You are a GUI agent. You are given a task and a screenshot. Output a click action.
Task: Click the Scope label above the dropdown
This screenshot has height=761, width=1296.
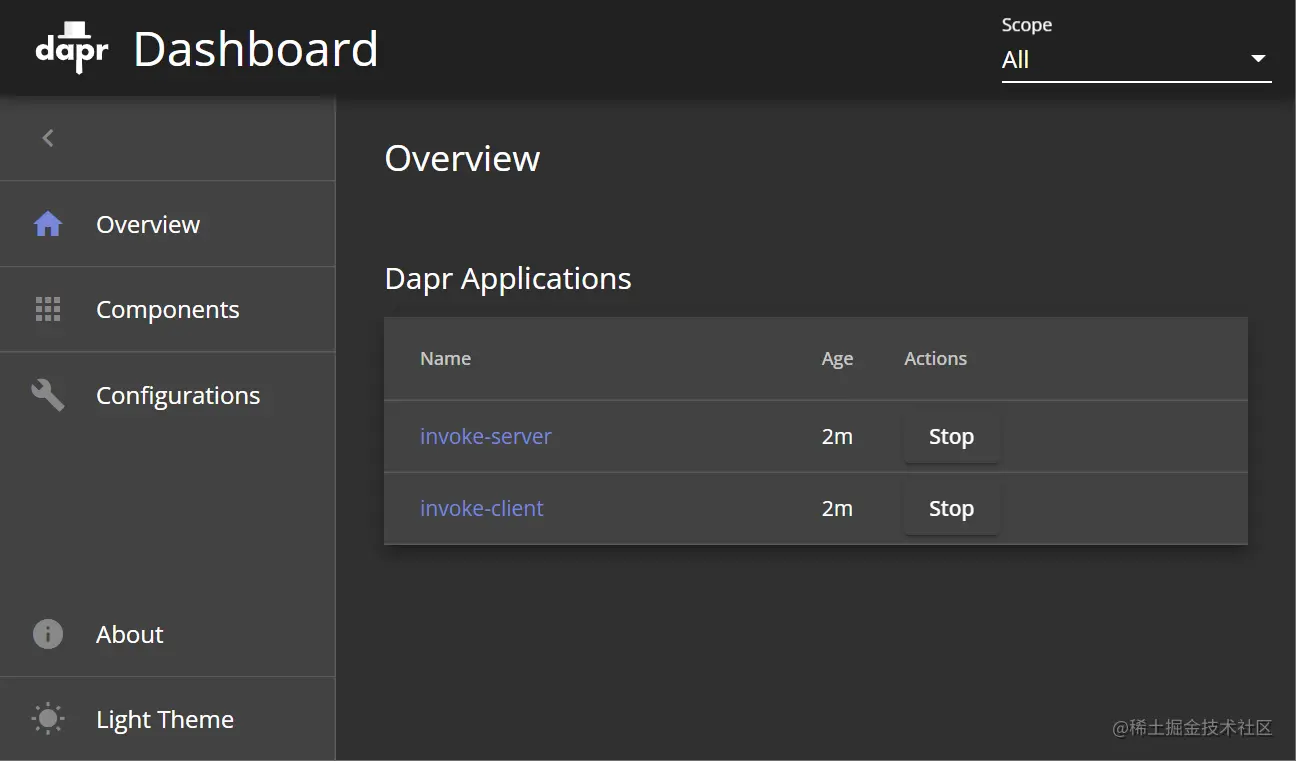click(x=1027, y=25)
